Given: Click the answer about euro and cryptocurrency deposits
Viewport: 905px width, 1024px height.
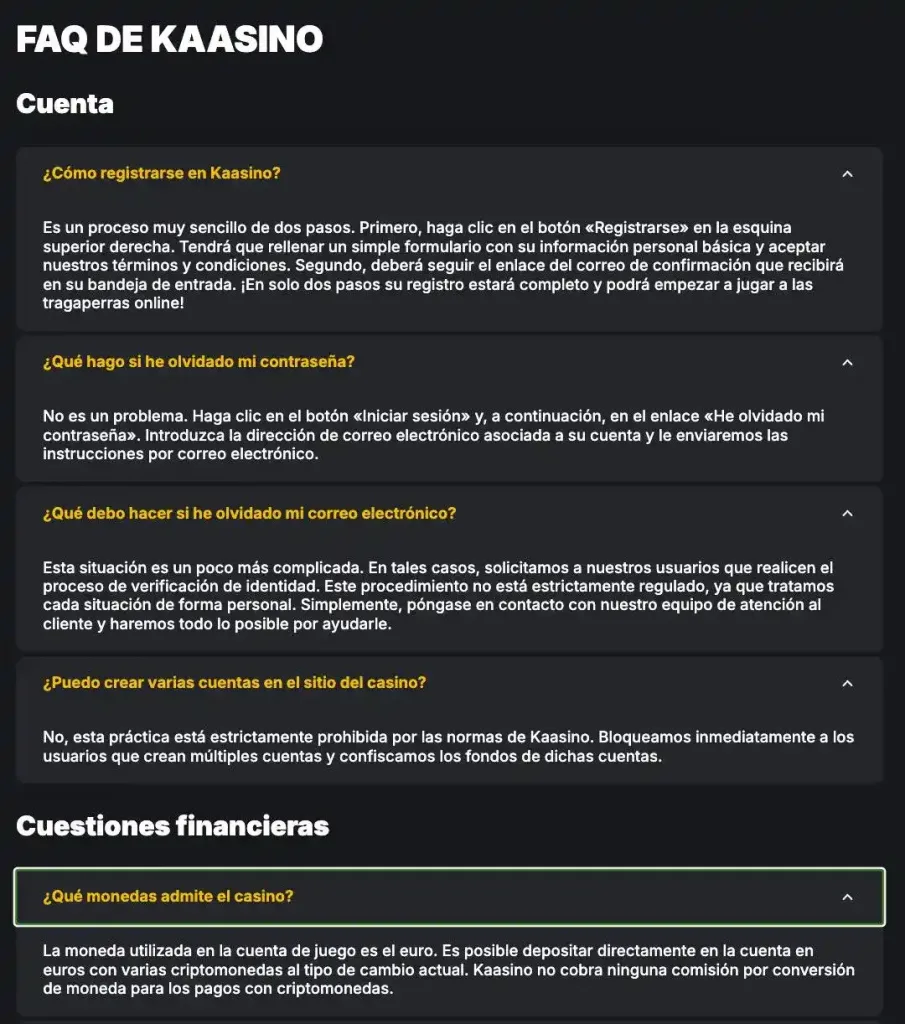Looking at the screenshot, I should (x=448, y=970).
